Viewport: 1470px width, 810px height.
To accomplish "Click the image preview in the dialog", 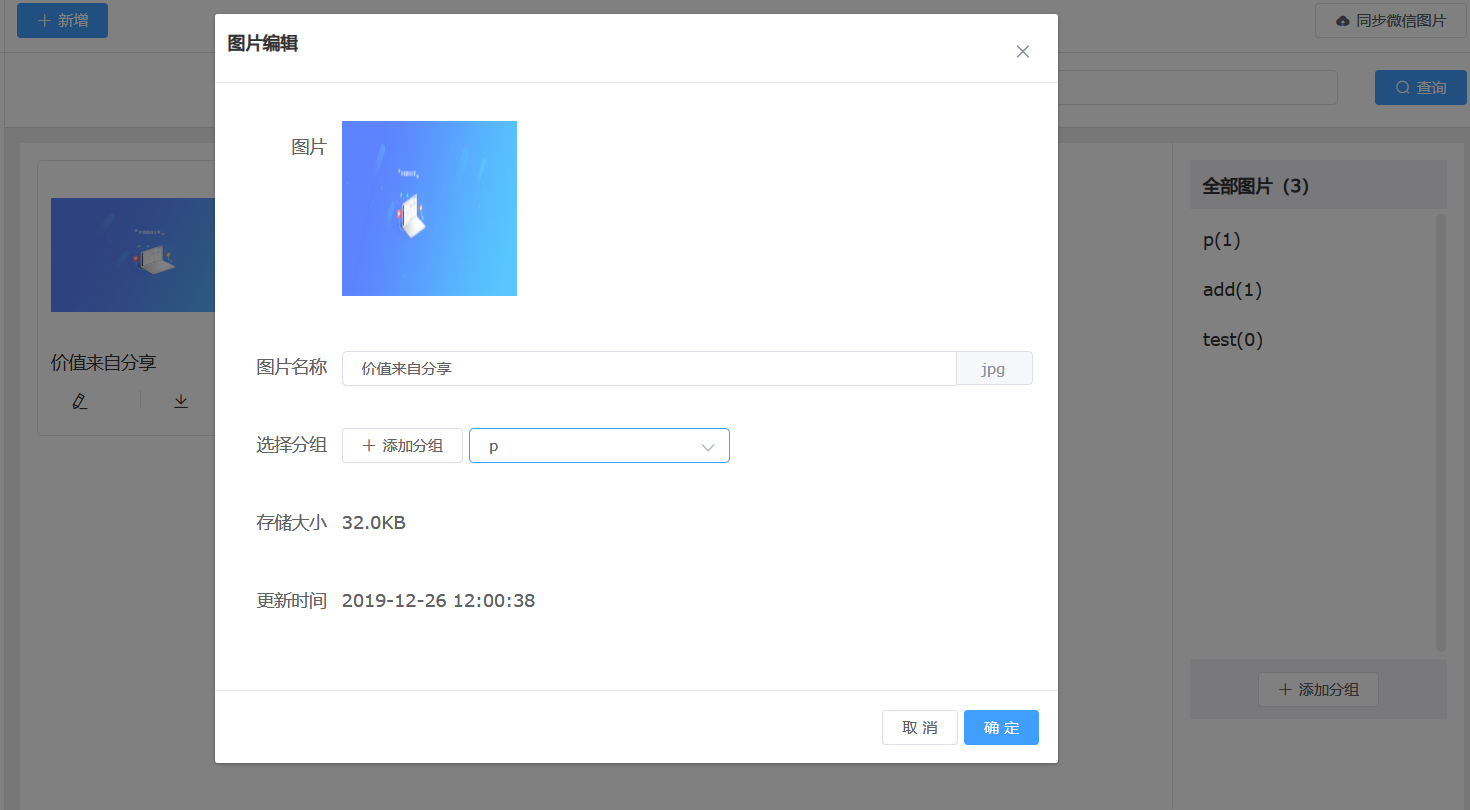I will (429, 208).
